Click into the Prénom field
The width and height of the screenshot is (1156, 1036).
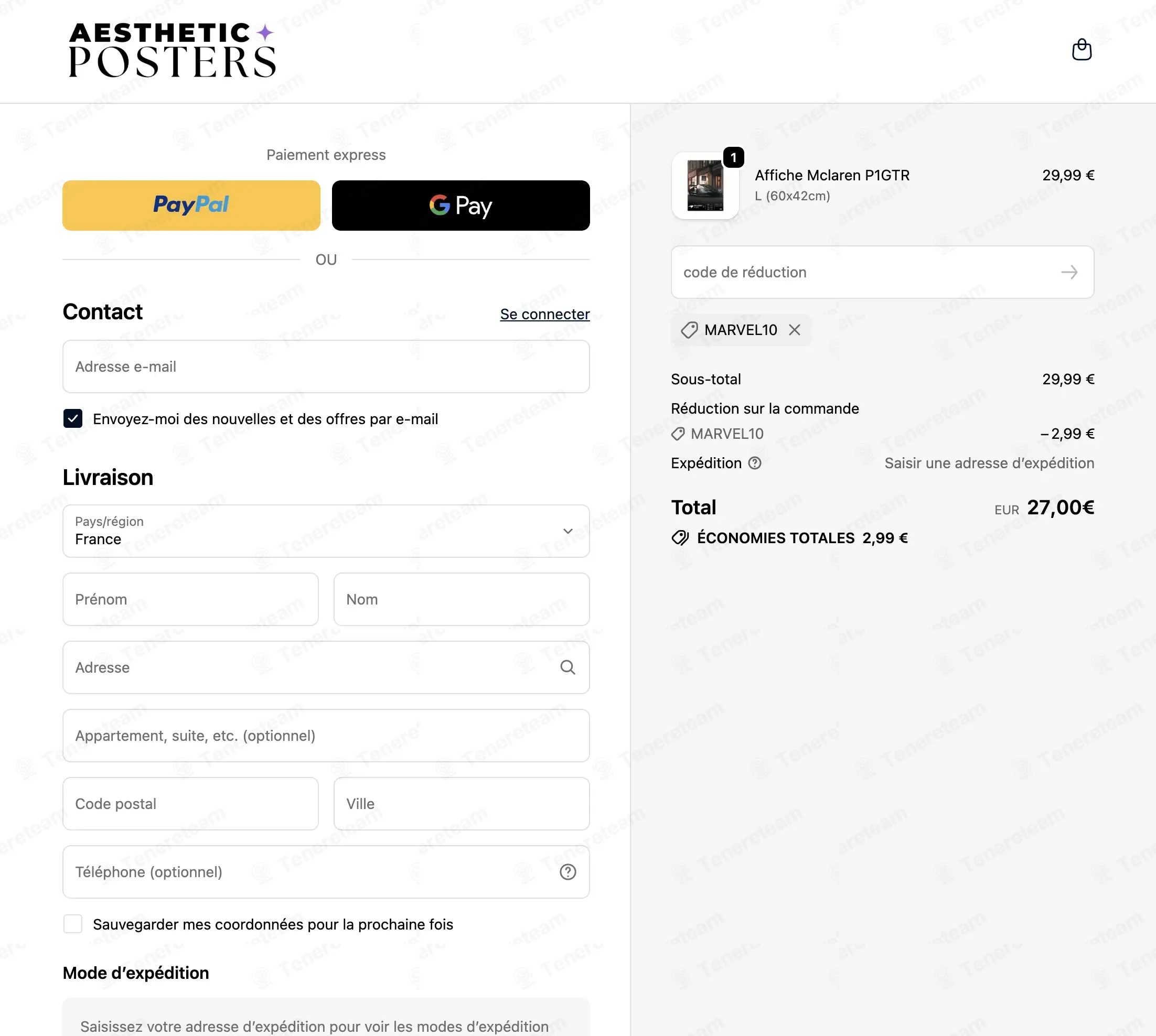(x=190, y=599)
